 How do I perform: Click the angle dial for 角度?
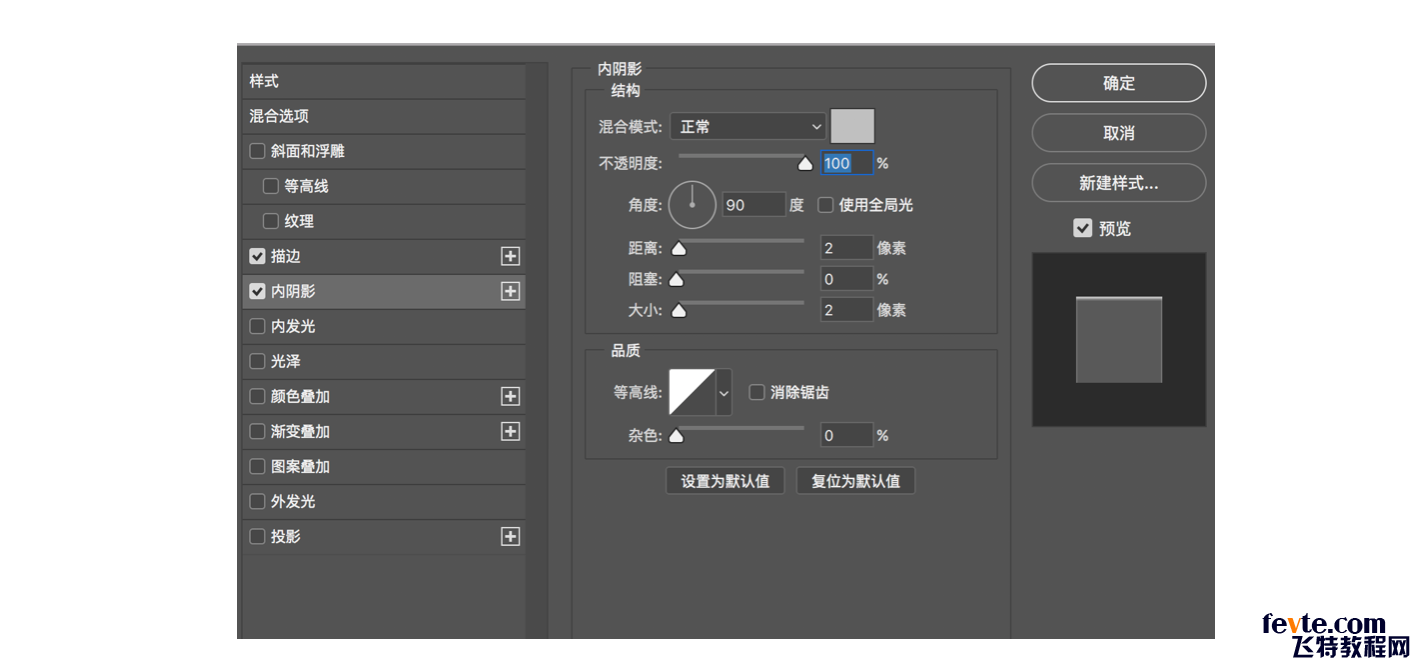(691, 205)
